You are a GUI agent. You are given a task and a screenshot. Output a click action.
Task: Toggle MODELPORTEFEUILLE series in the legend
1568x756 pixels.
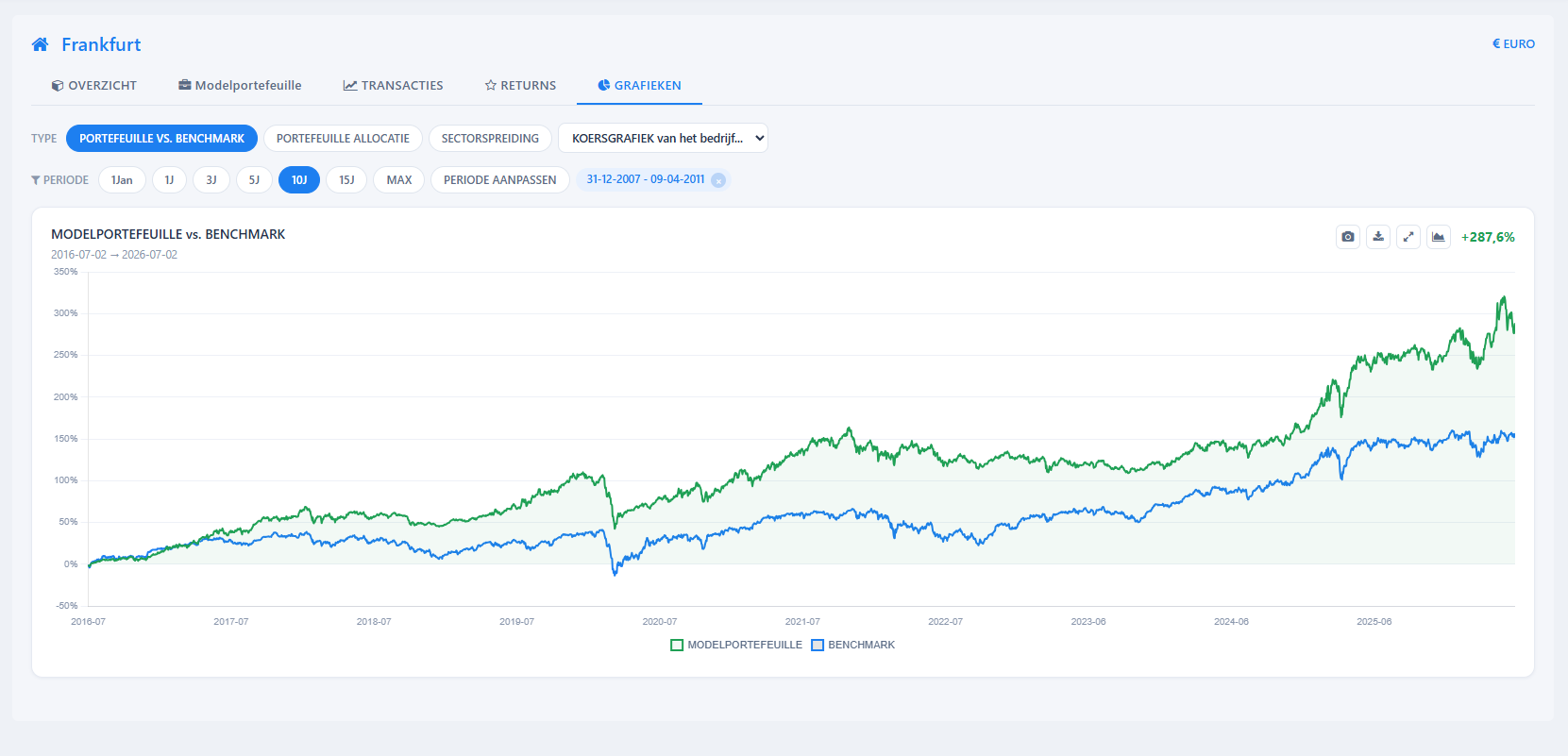tap(736, 645)
